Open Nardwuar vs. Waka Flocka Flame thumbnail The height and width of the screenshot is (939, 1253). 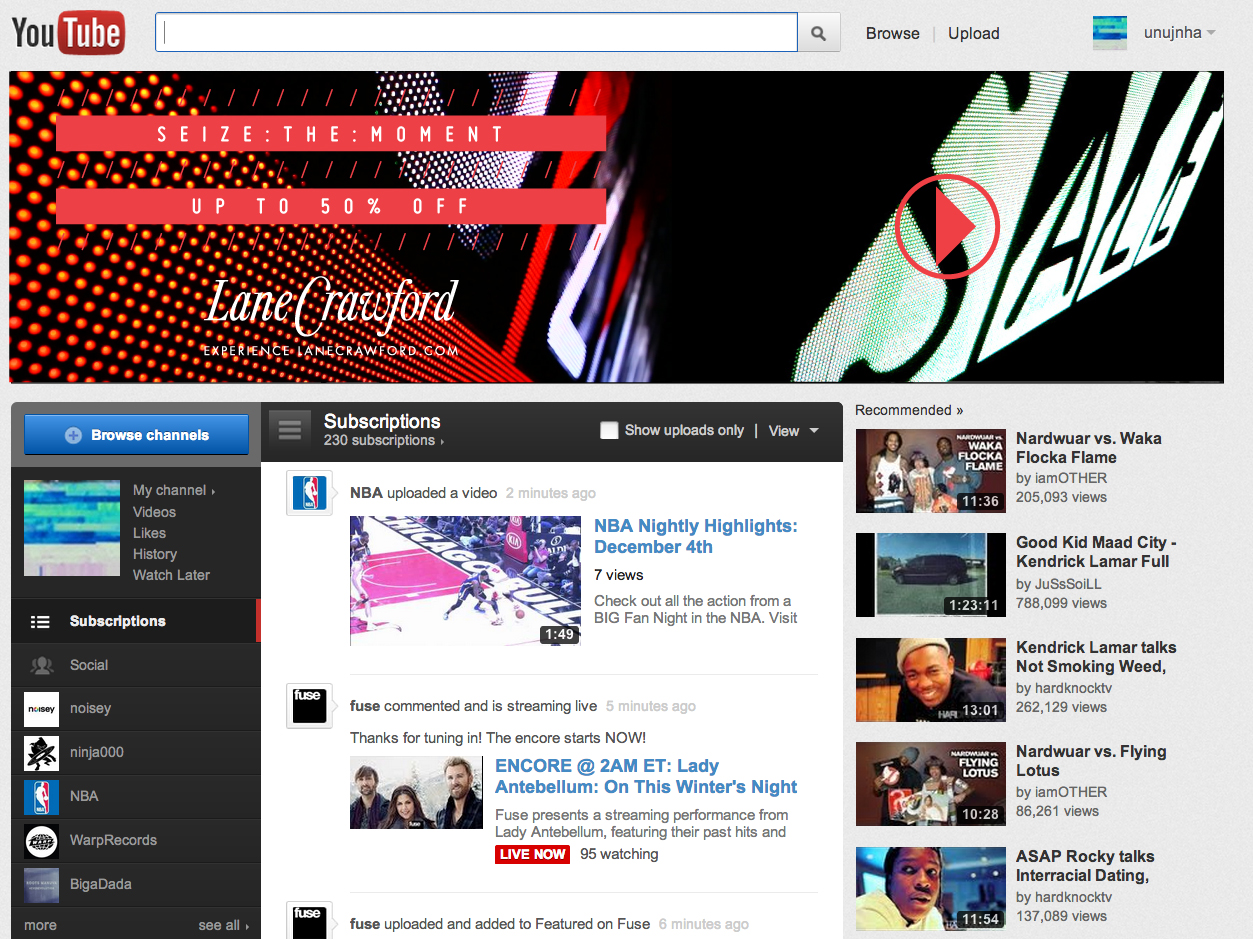pos(931,471)
